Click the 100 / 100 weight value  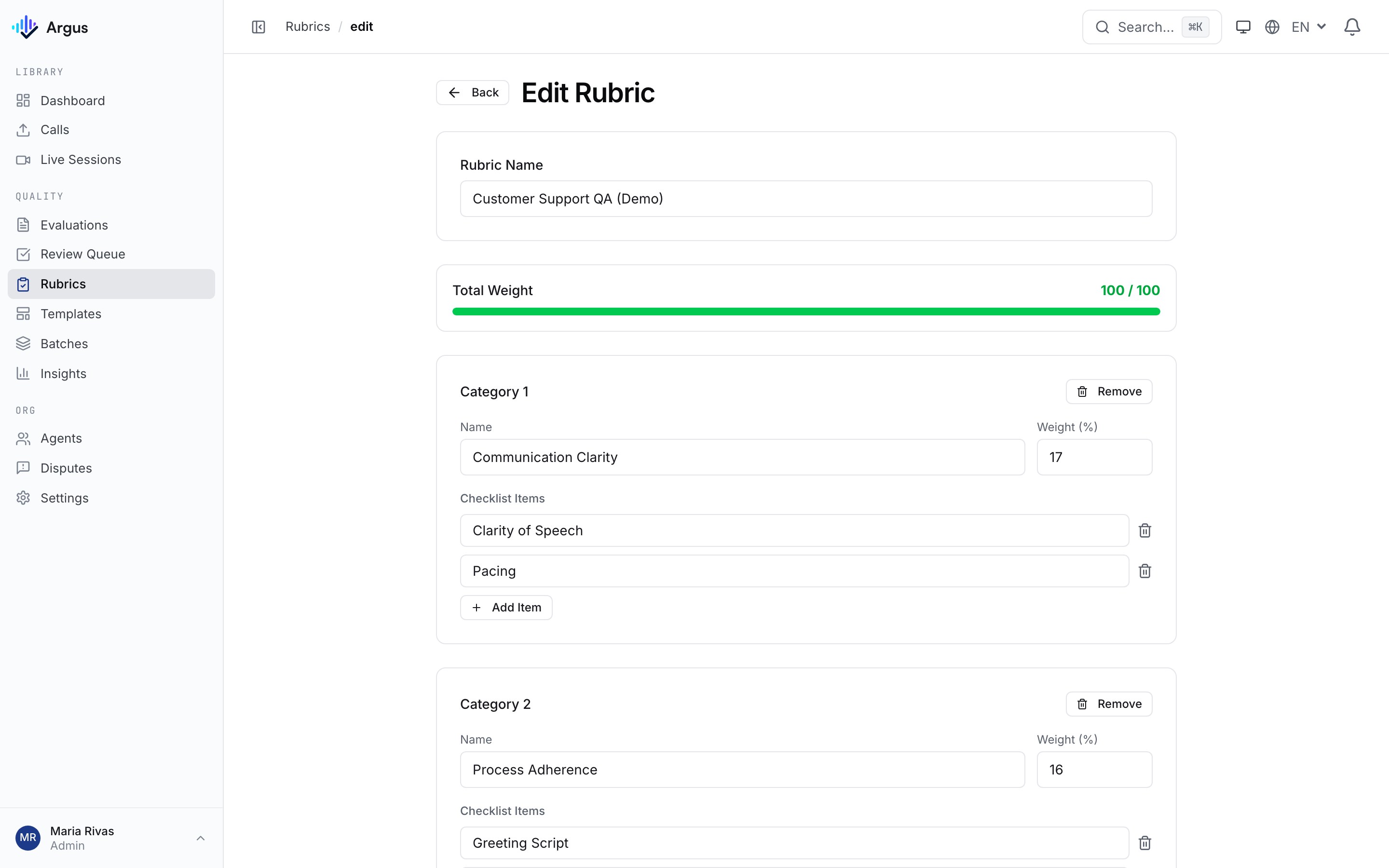pyautogui.click(x=1130, y=290)
